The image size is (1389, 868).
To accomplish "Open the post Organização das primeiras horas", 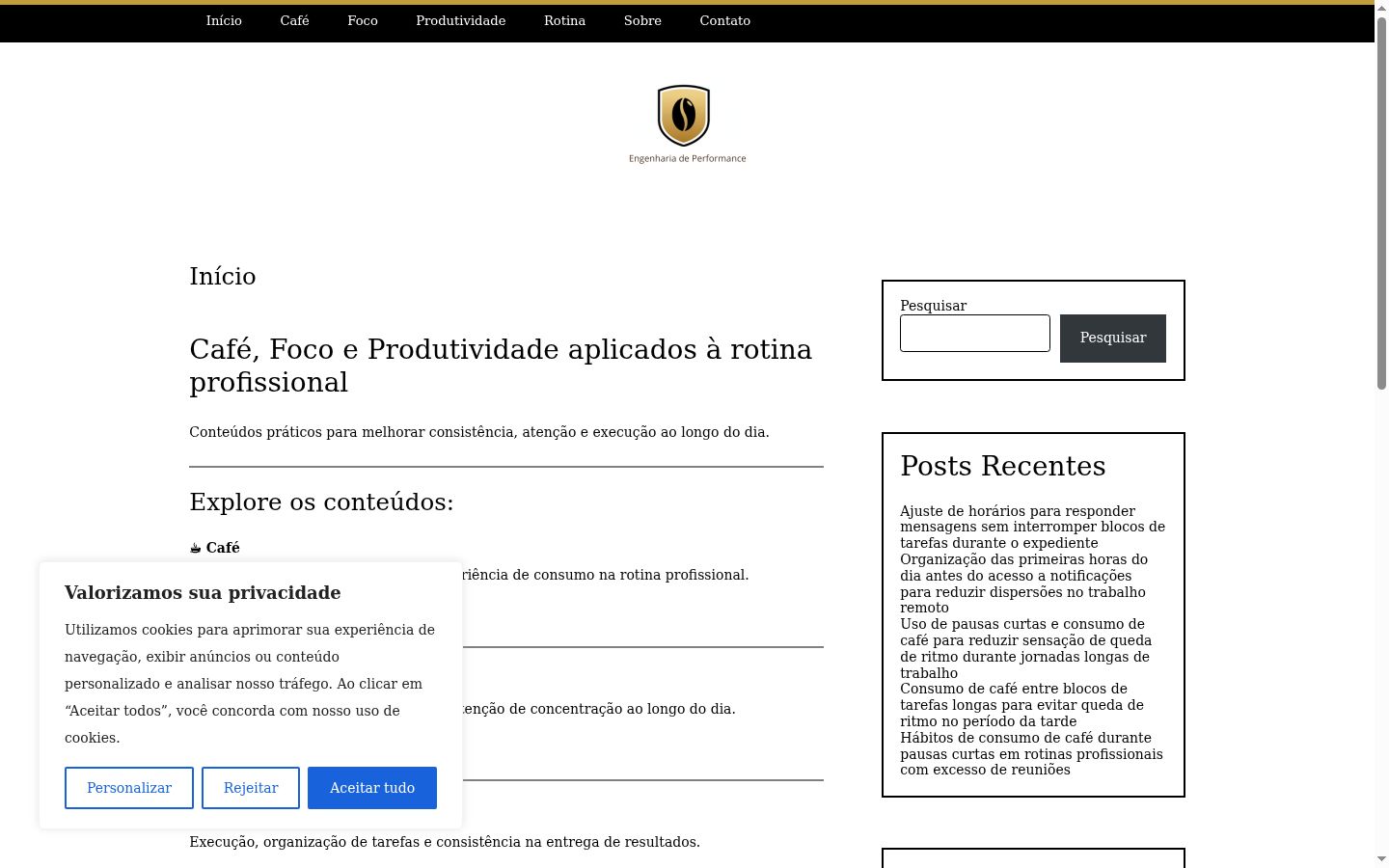I will tap(1023, 583).
